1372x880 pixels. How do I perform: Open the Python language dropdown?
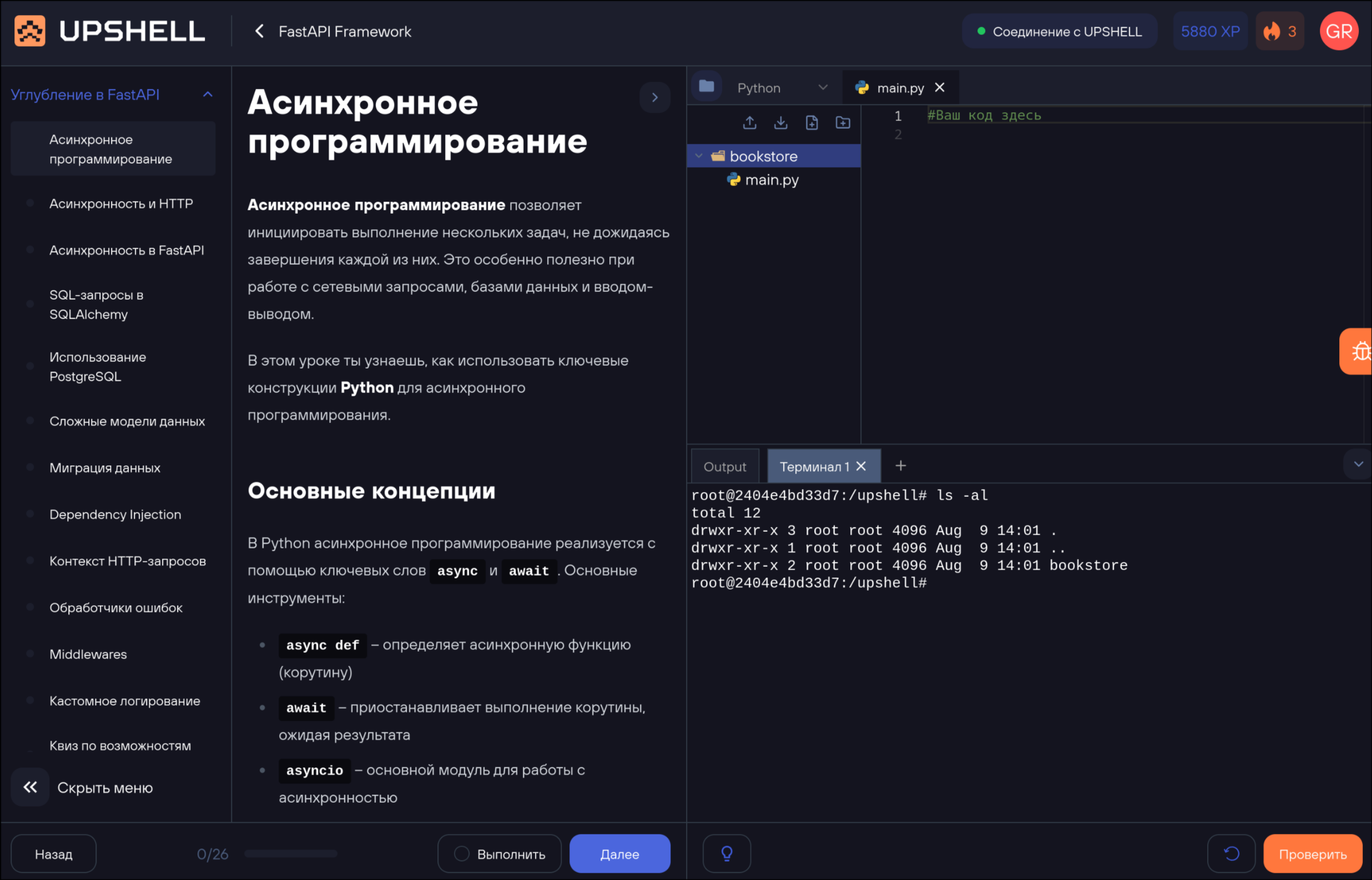[x=783, y=88]
